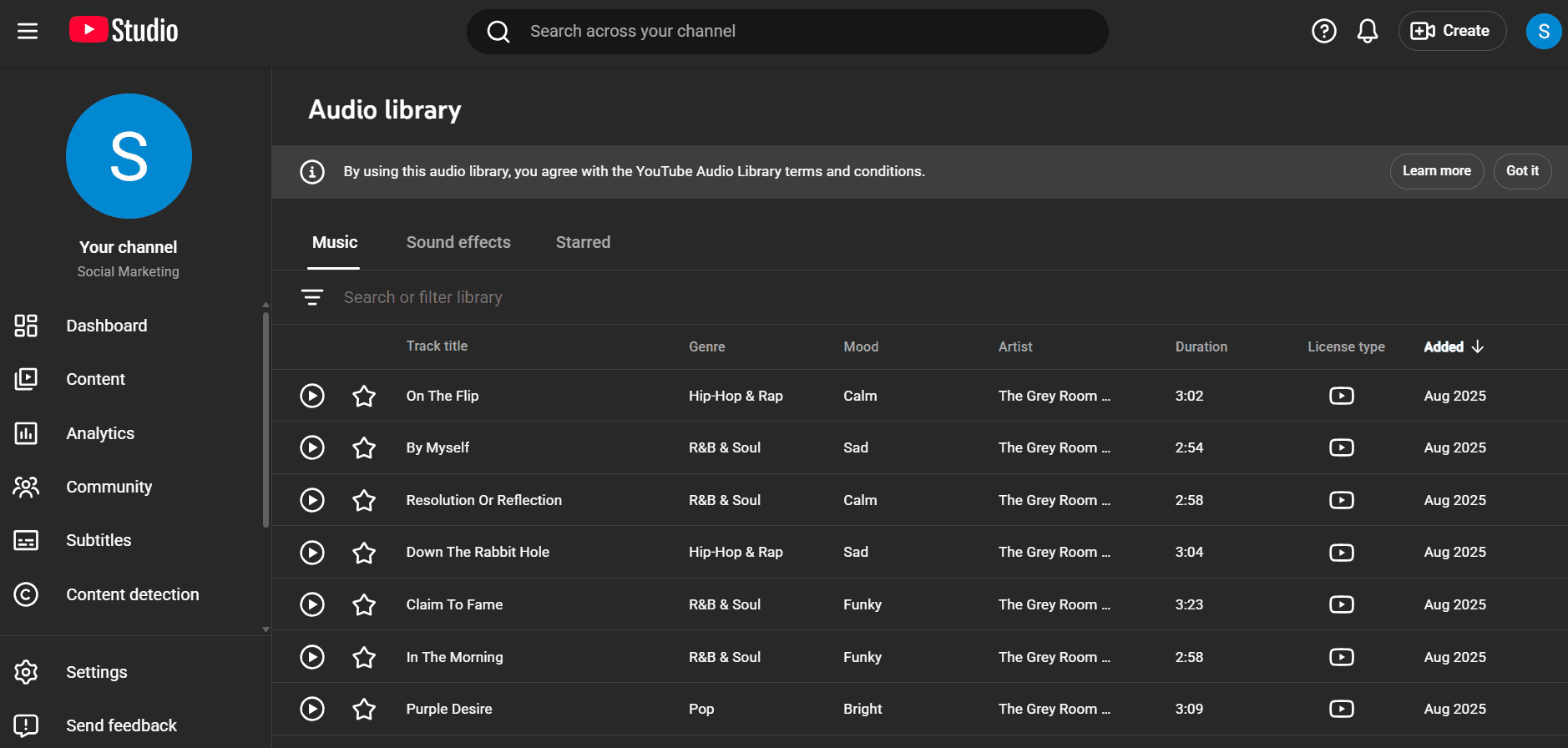The height and width of the screenshot is (748, 1568).
Task: Click license type icon for Claim To Fame
Action: coord(1342,604)
